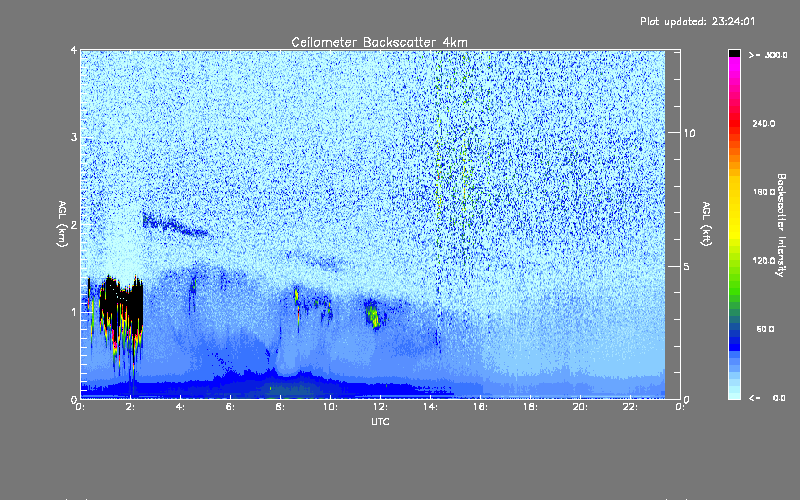Click the '60.0' colorbar label

[x=765, y=329]
